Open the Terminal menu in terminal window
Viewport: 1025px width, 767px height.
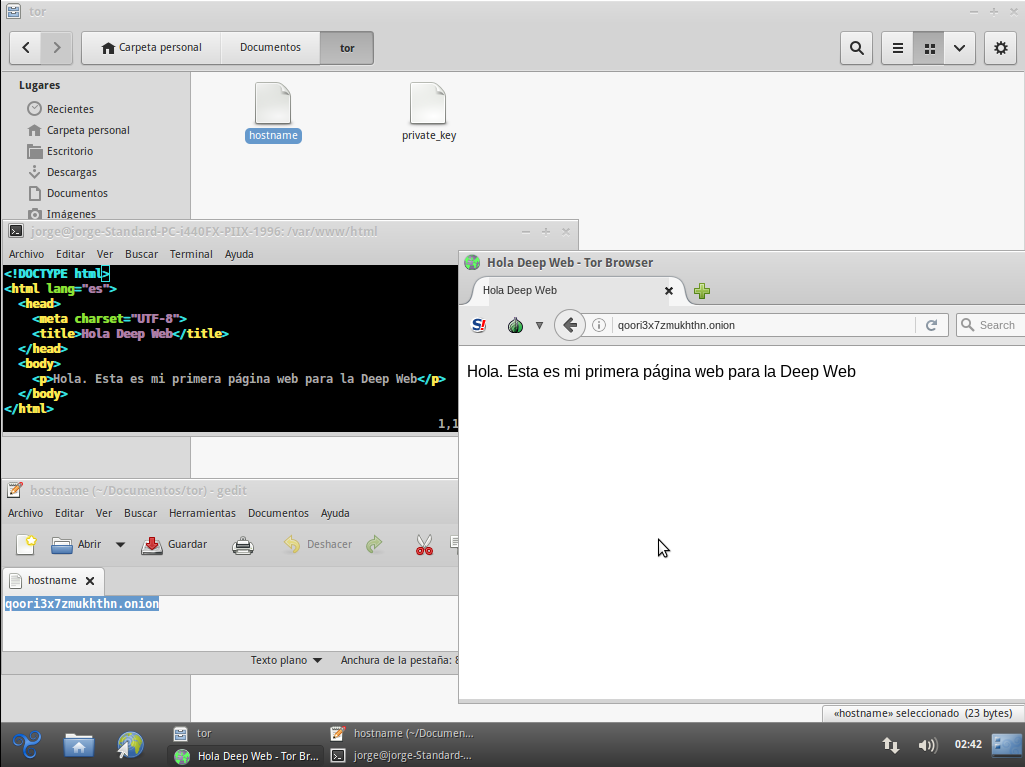(191, 254)
